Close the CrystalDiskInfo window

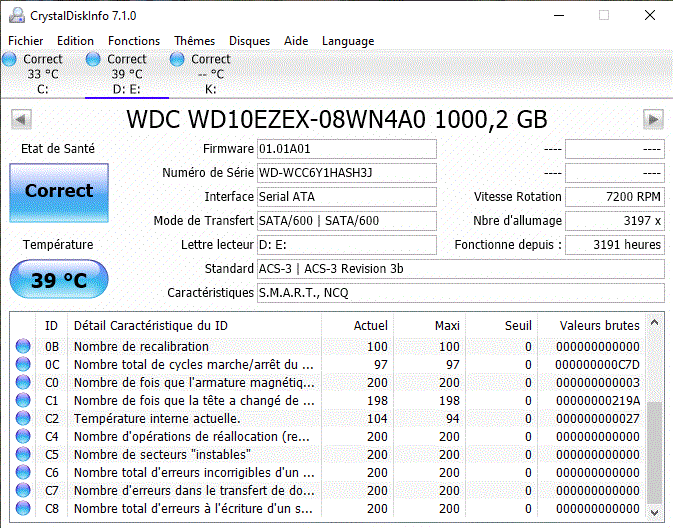click(650, 15)
